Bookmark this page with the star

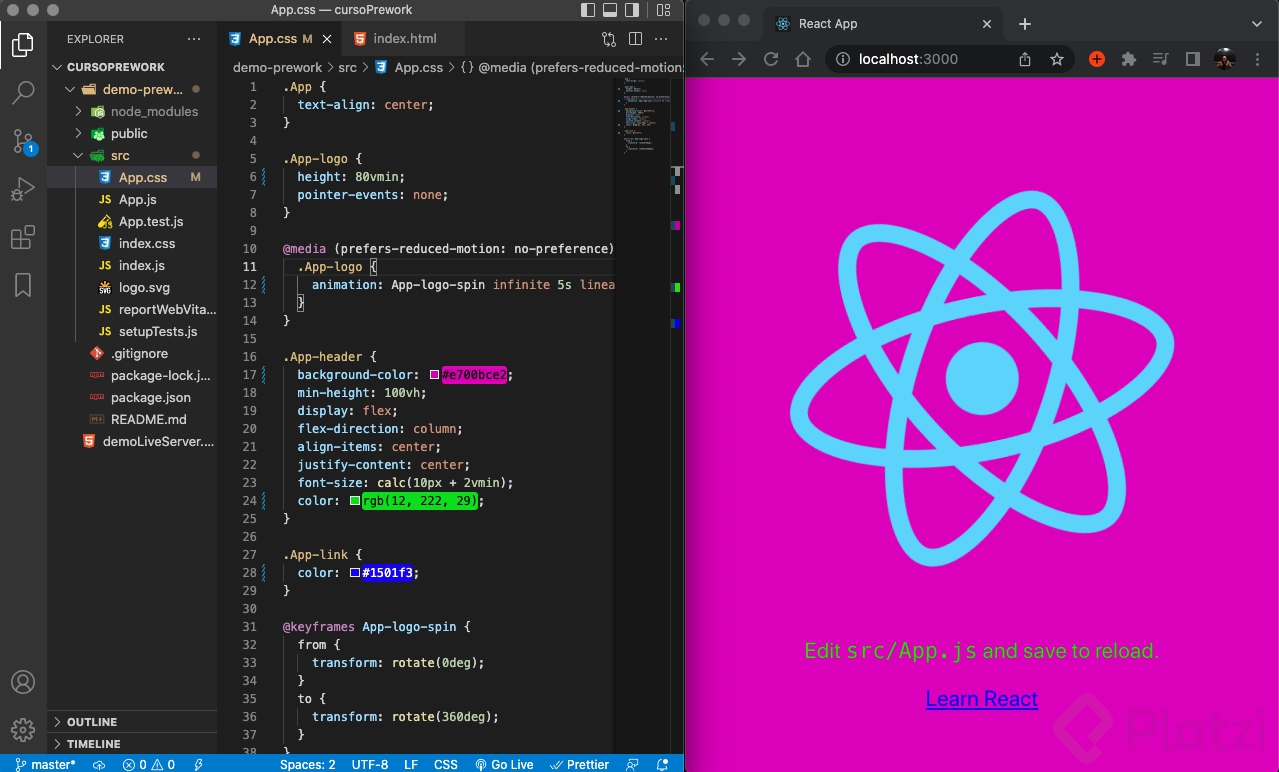1057,59
